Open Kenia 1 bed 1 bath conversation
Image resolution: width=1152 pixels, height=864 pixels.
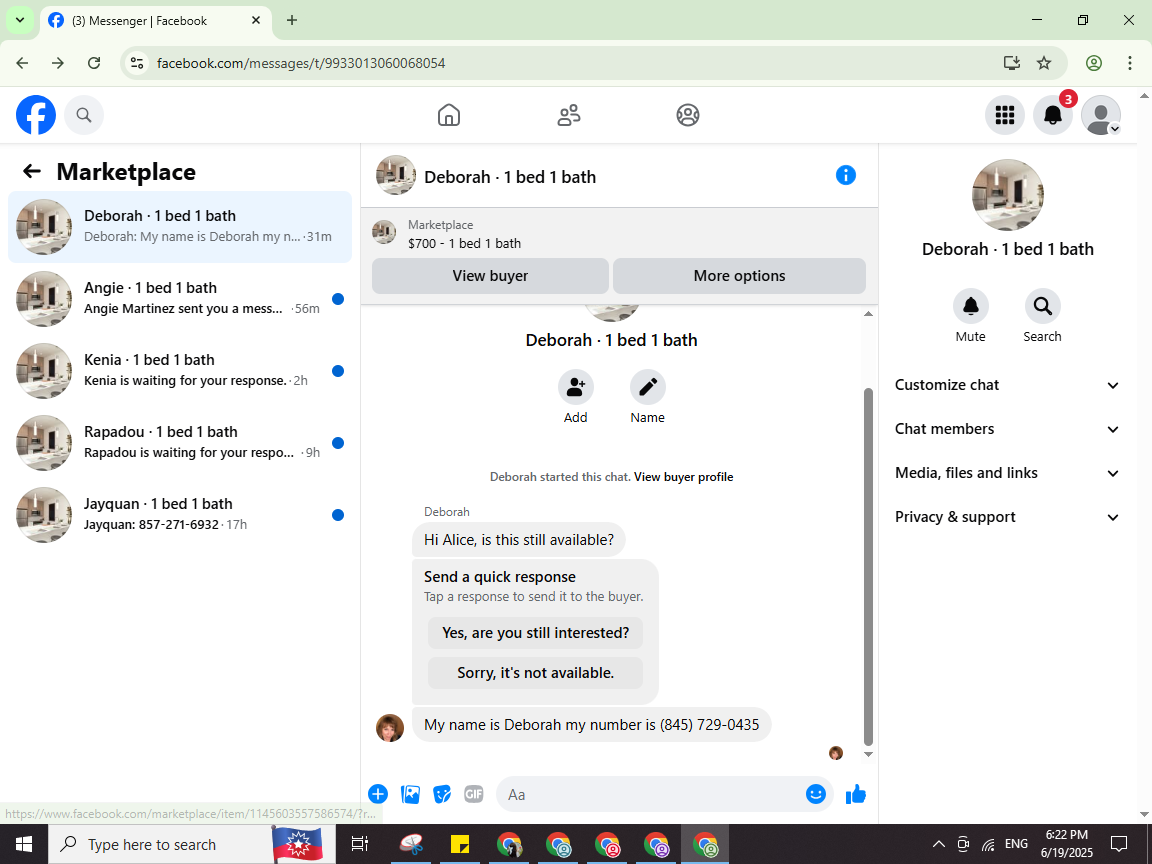(x=180, y=371)
